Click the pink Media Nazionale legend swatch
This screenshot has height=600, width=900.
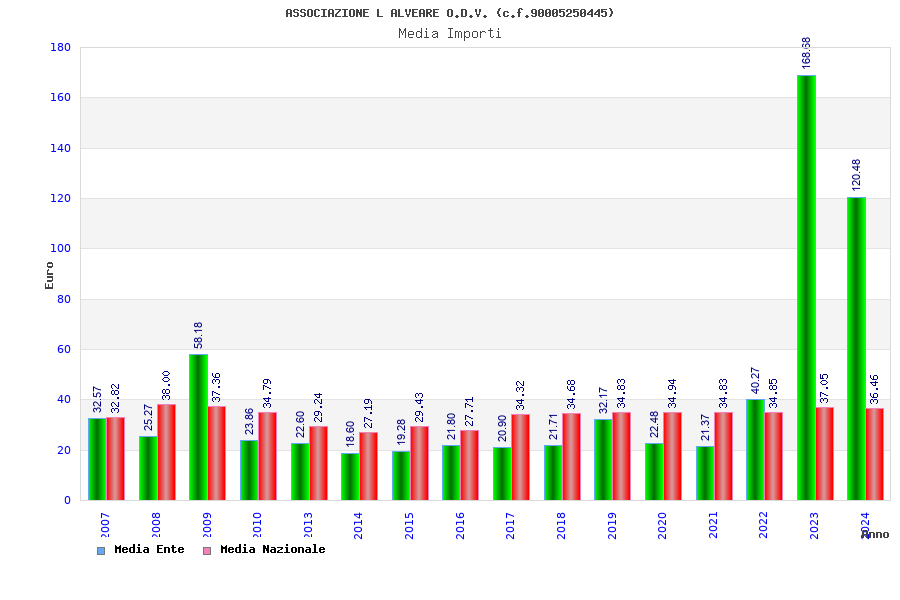[x=207, y=551]
